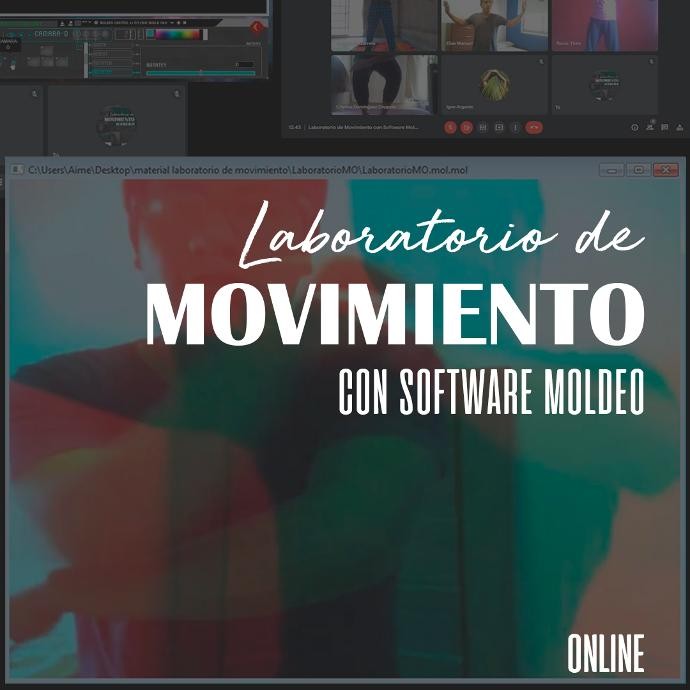Adjust the teal intensity slider
This screenshot has width=690, height=690.
pyautogui.click(x=200, y=73)
